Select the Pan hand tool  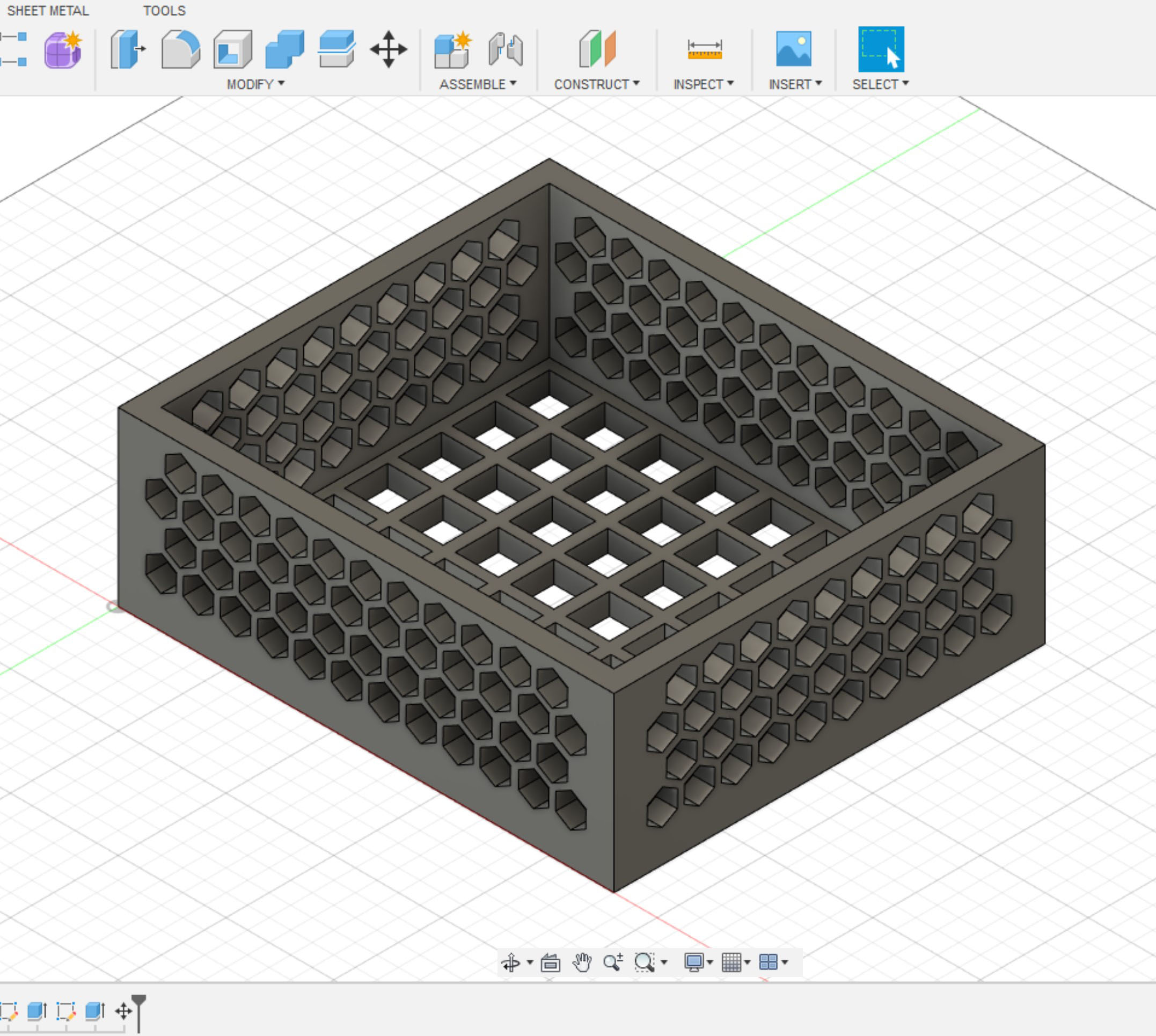click(582, 962)
